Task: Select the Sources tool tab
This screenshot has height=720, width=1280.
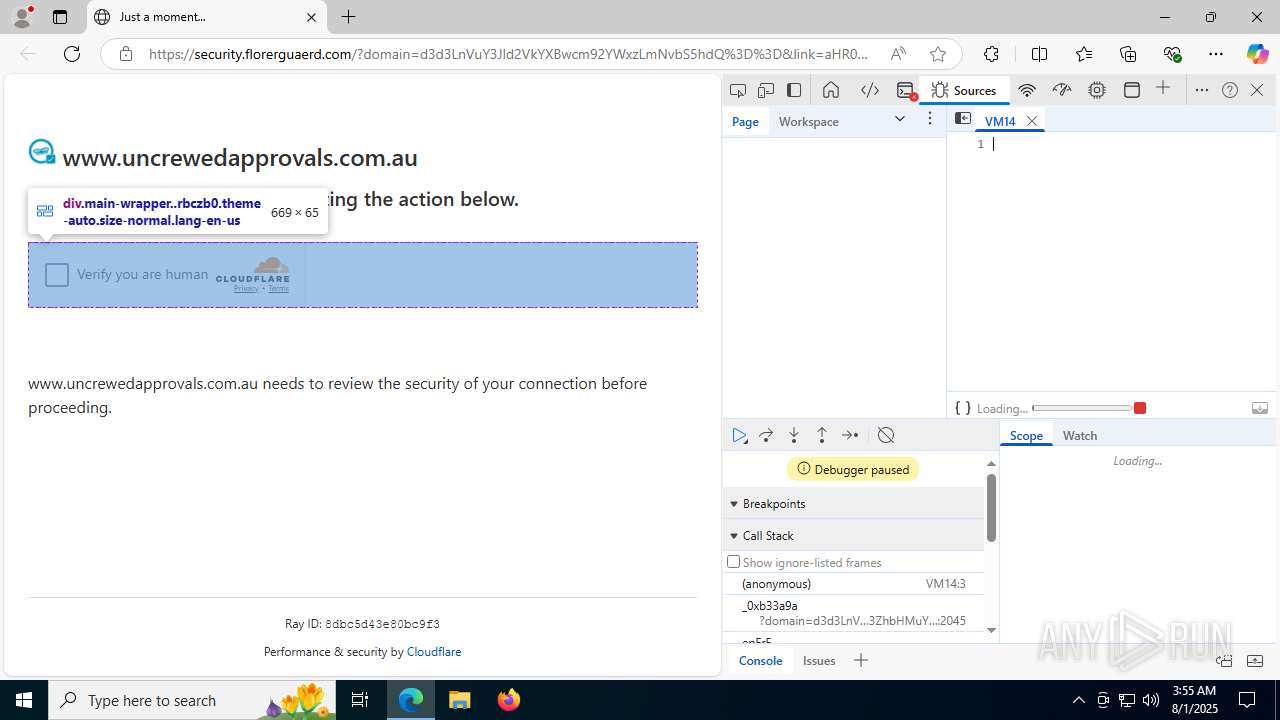Action: tap(964, 90)
